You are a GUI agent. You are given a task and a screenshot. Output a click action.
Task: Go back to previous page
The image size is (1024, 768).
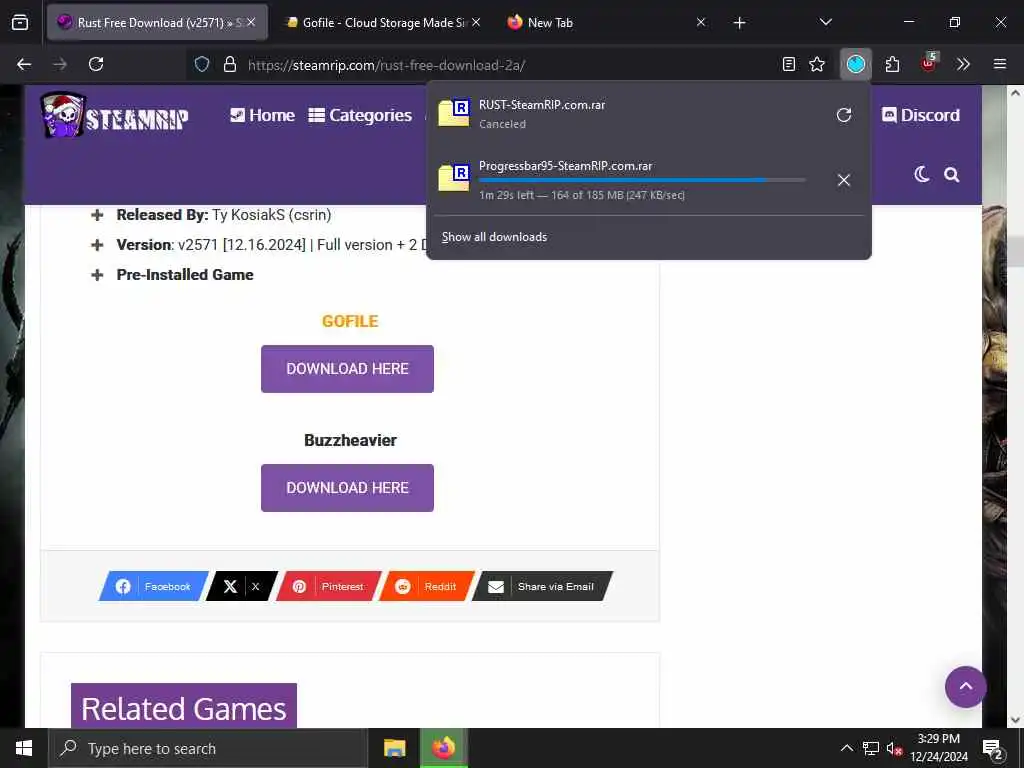(x=24, y=64)
